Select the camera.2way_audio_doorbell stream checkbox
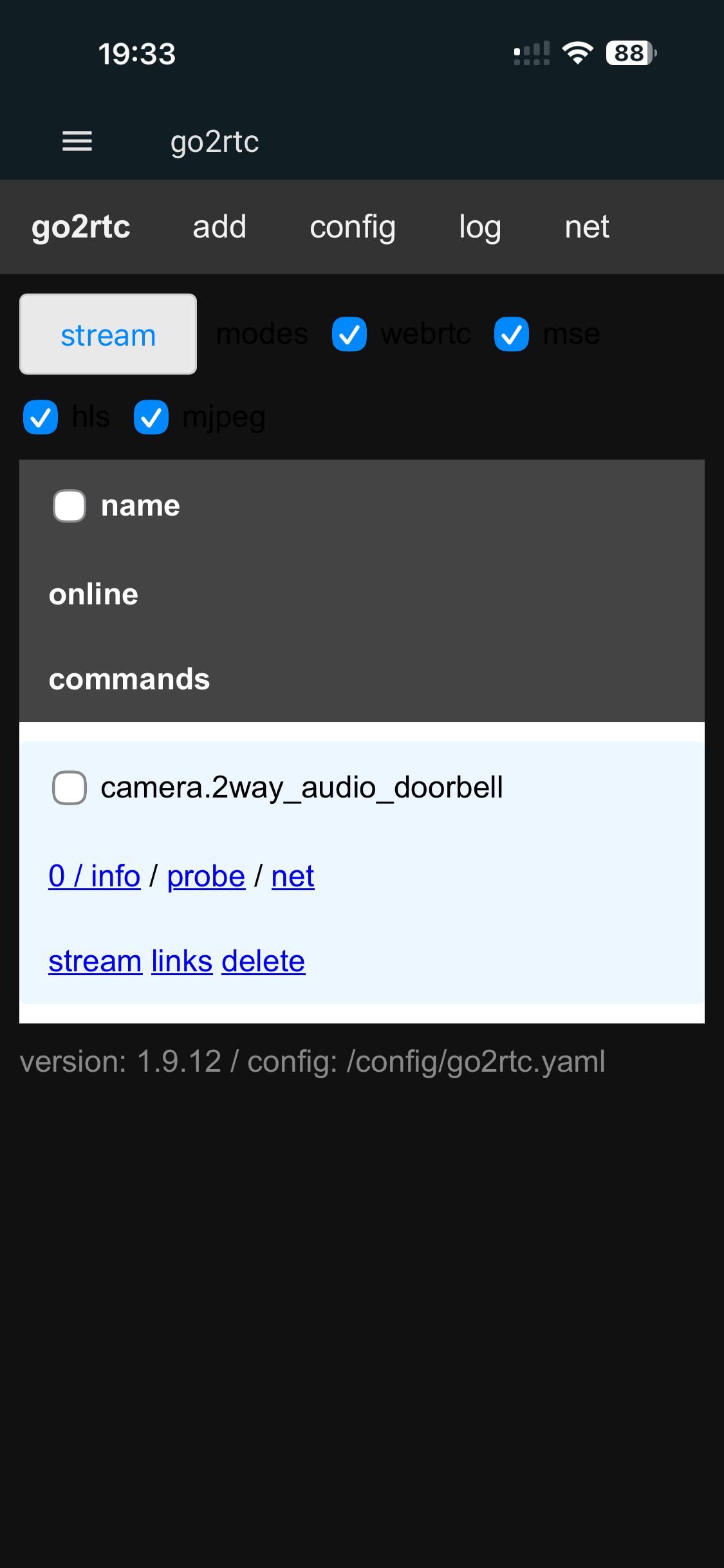 pos(70,788)
